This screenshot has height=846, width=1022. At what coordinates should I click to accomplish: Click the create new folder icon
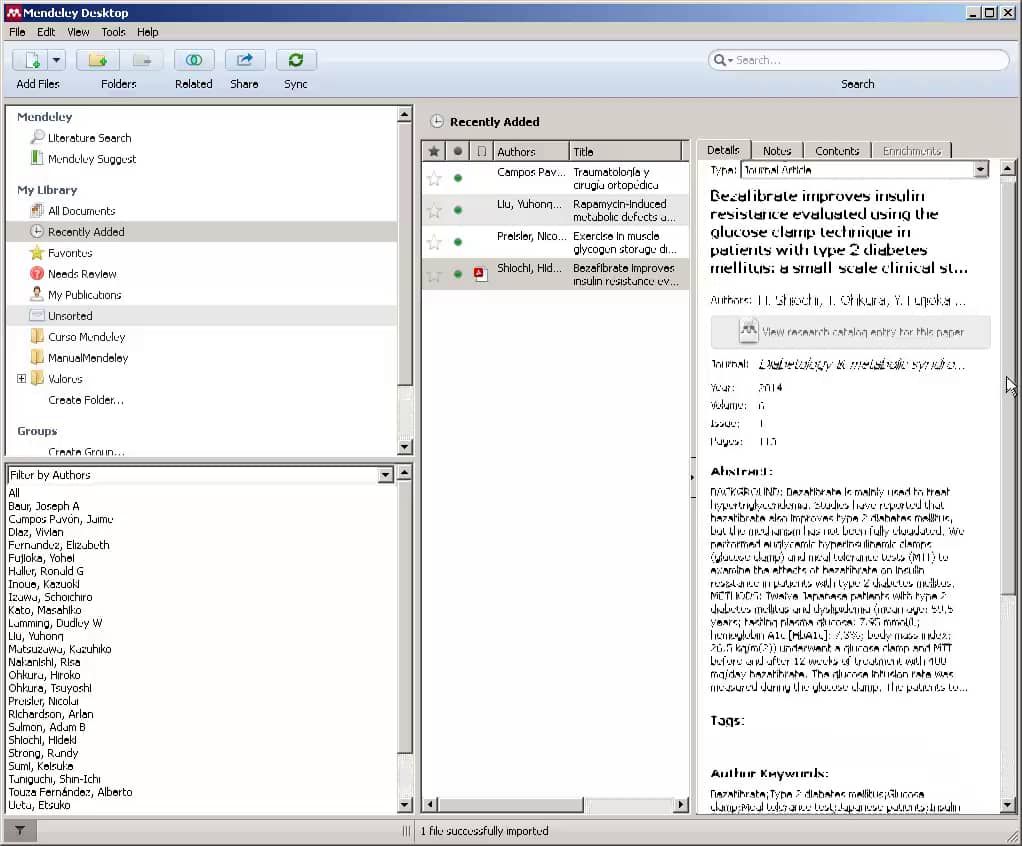pyautogui.click(x=98, y=61)
